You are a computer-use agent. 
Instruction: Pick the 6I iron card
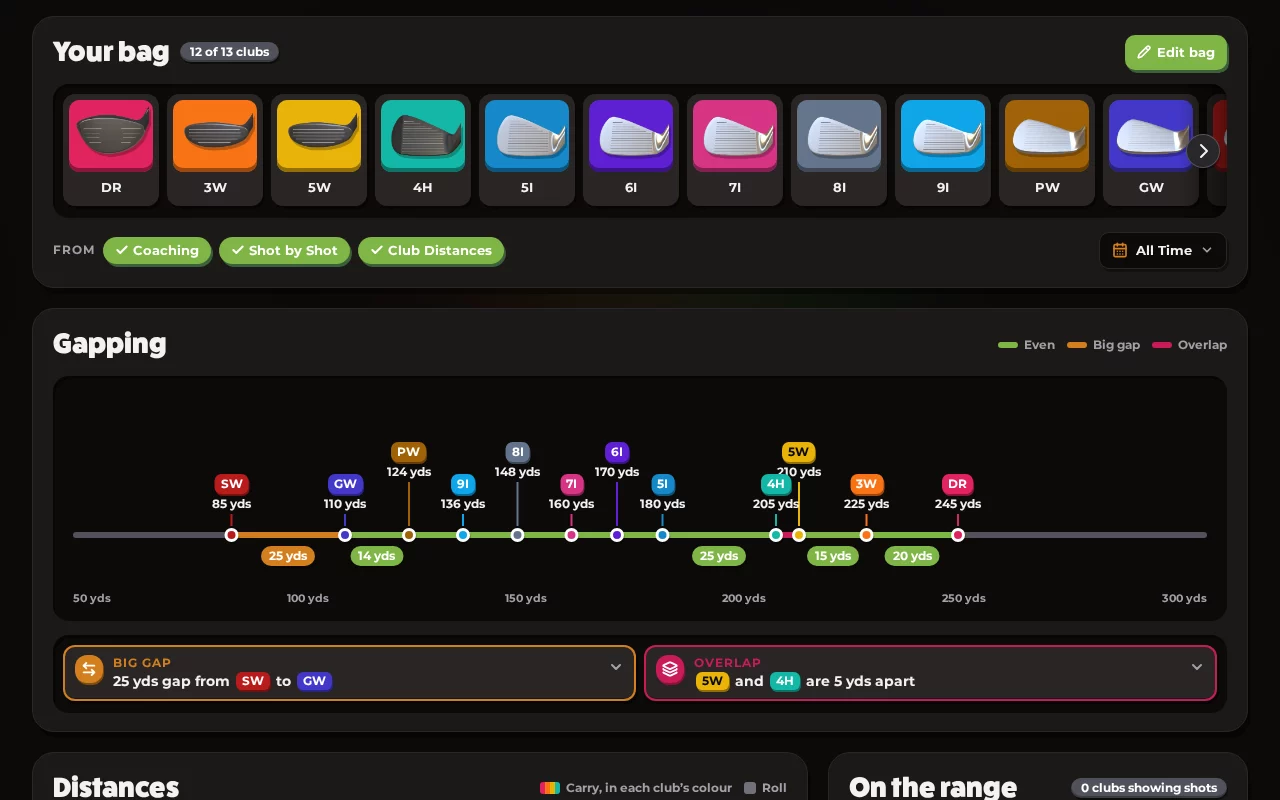point(631,150)
